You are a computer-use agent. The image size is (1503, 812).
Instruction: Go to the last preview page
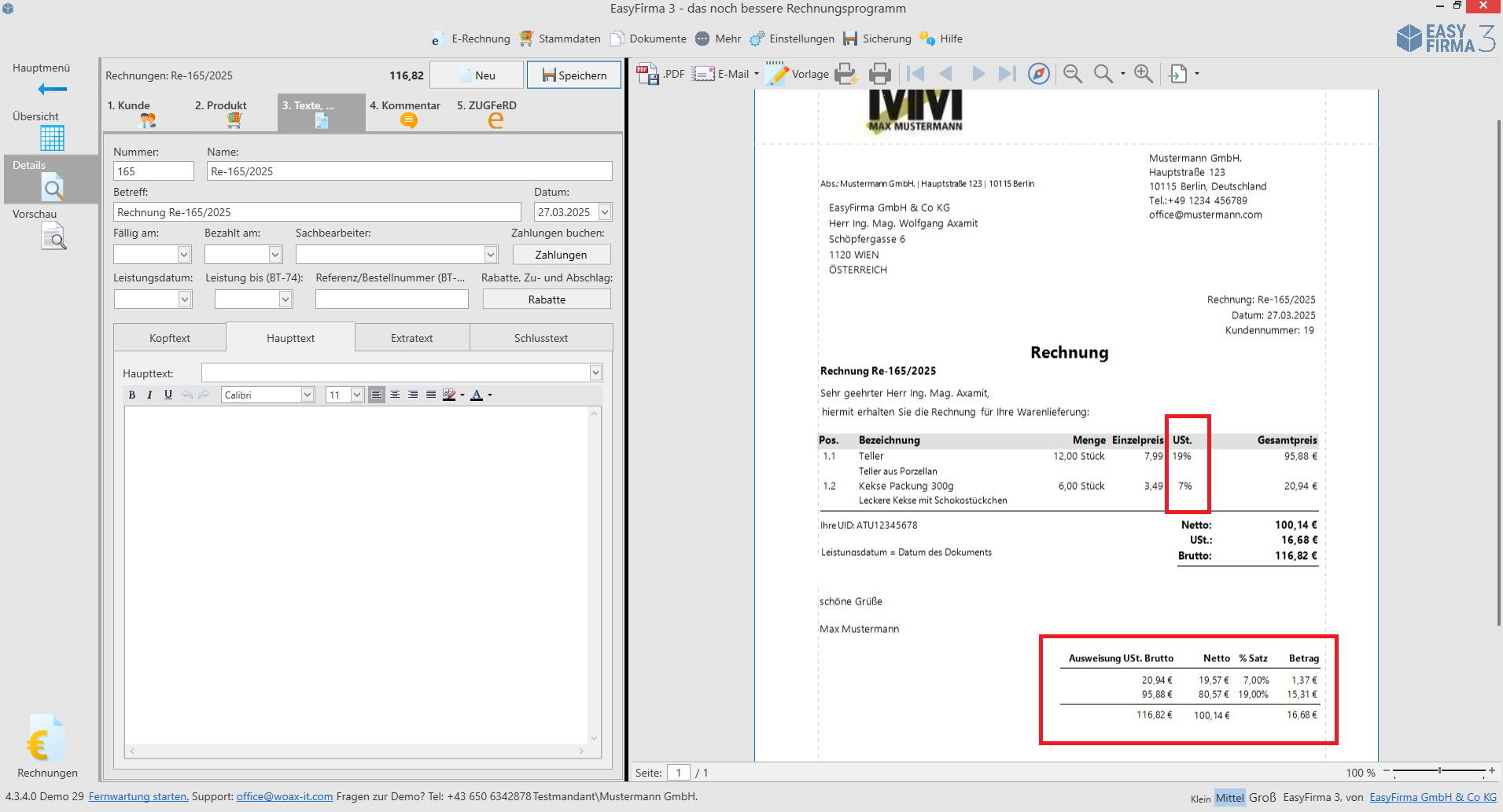[1007, 74]
